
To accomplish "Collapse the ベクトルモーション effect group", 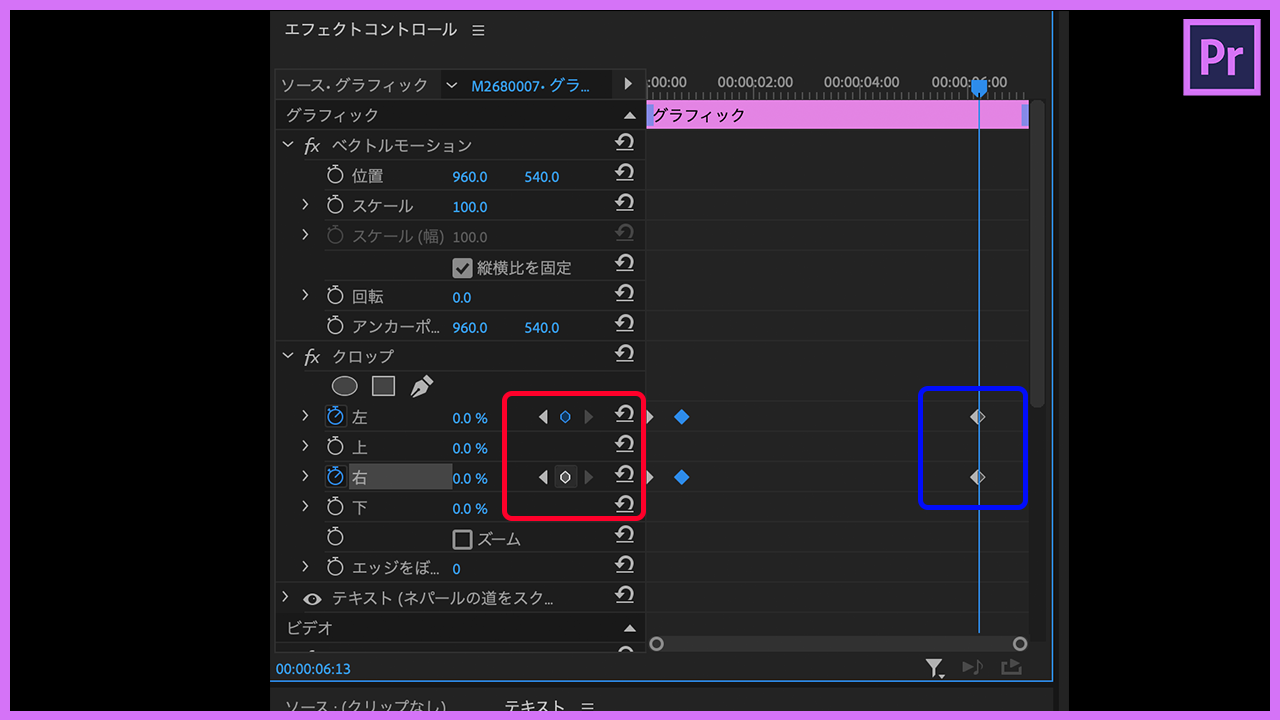I will tap(288, 146).
